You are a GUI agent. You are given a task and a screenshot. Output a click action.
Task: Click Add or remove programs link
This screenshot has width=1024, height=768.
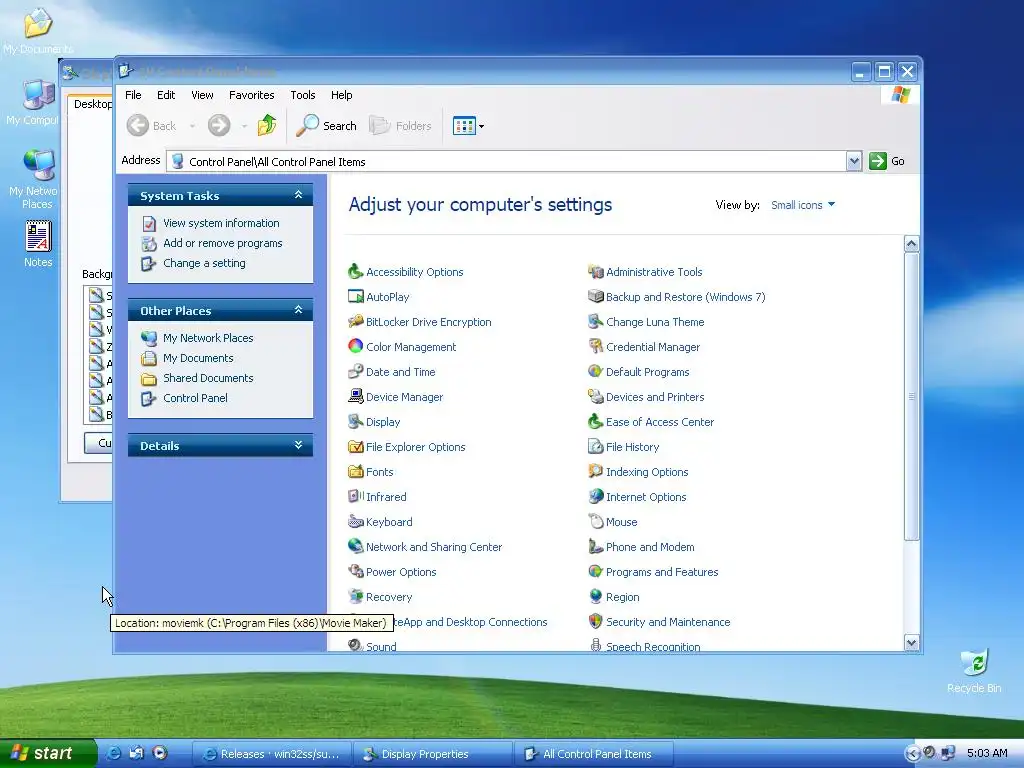tap(223, 243)
